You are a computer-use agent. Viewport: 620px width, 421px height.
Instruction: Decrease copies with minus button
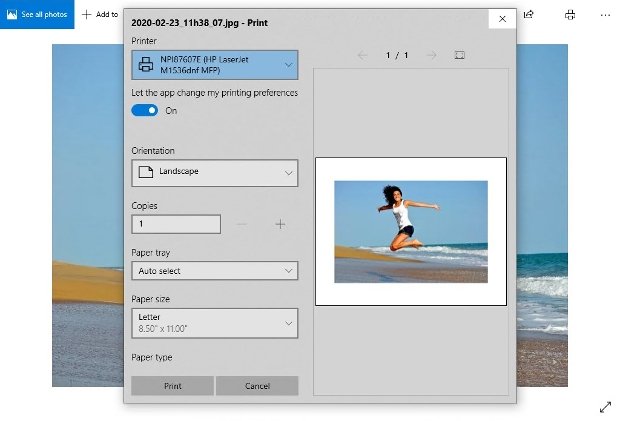(242, 224)
